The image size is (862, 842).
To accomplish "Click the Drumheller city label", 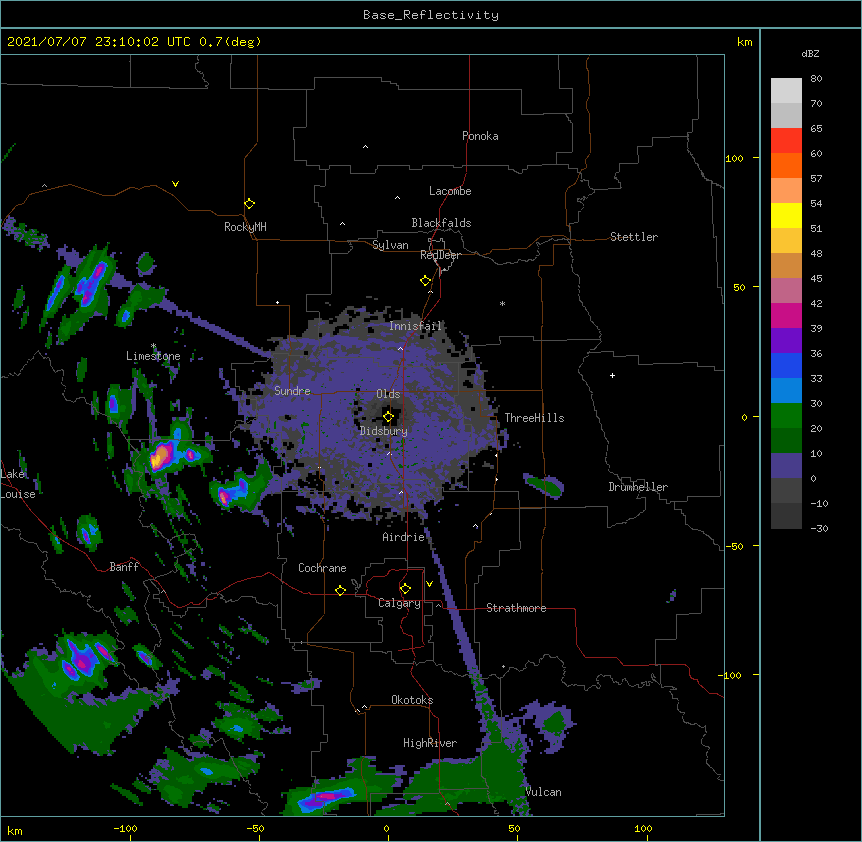I will (638, 487).
